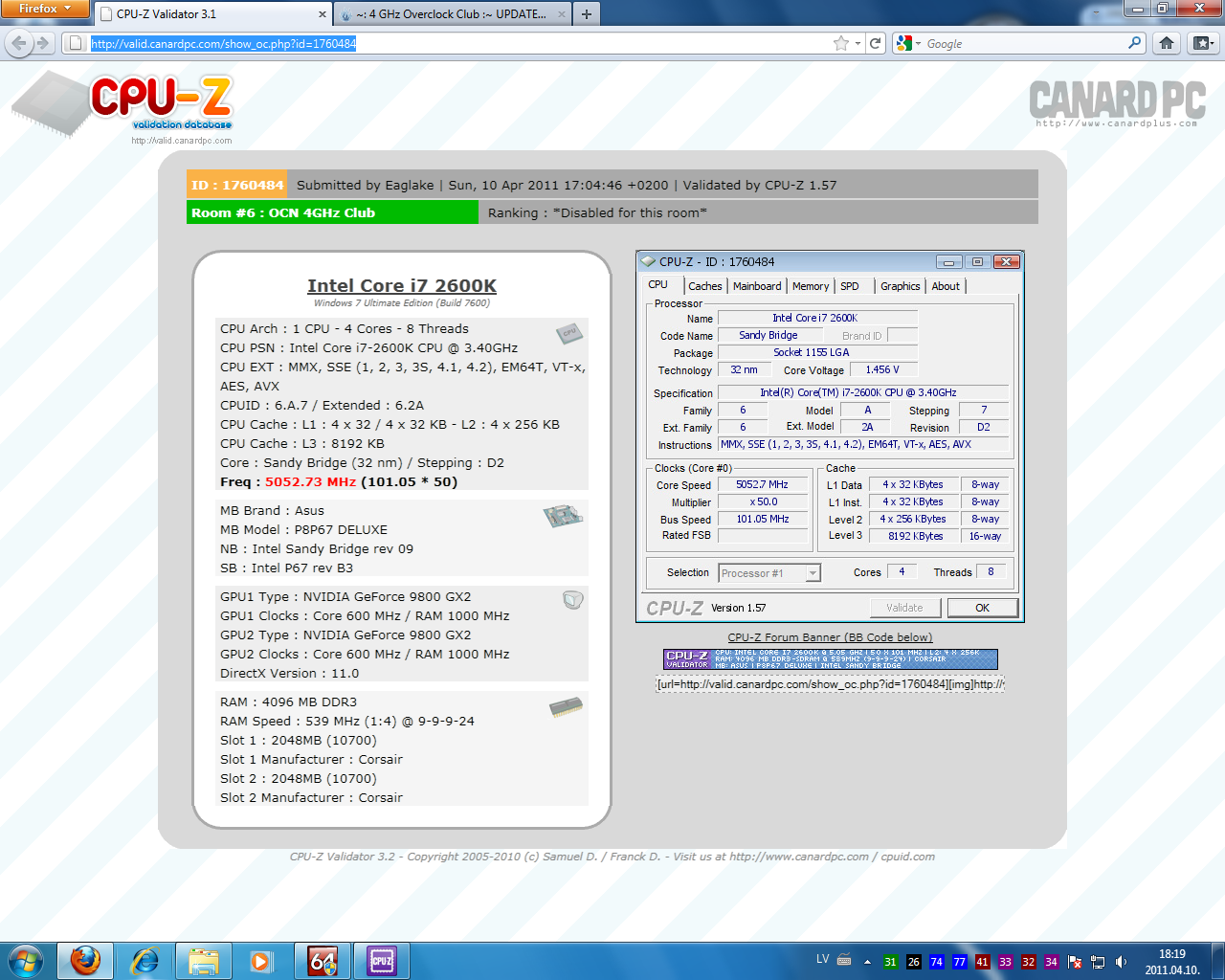Click the OK button in CPU-Z

983,608
